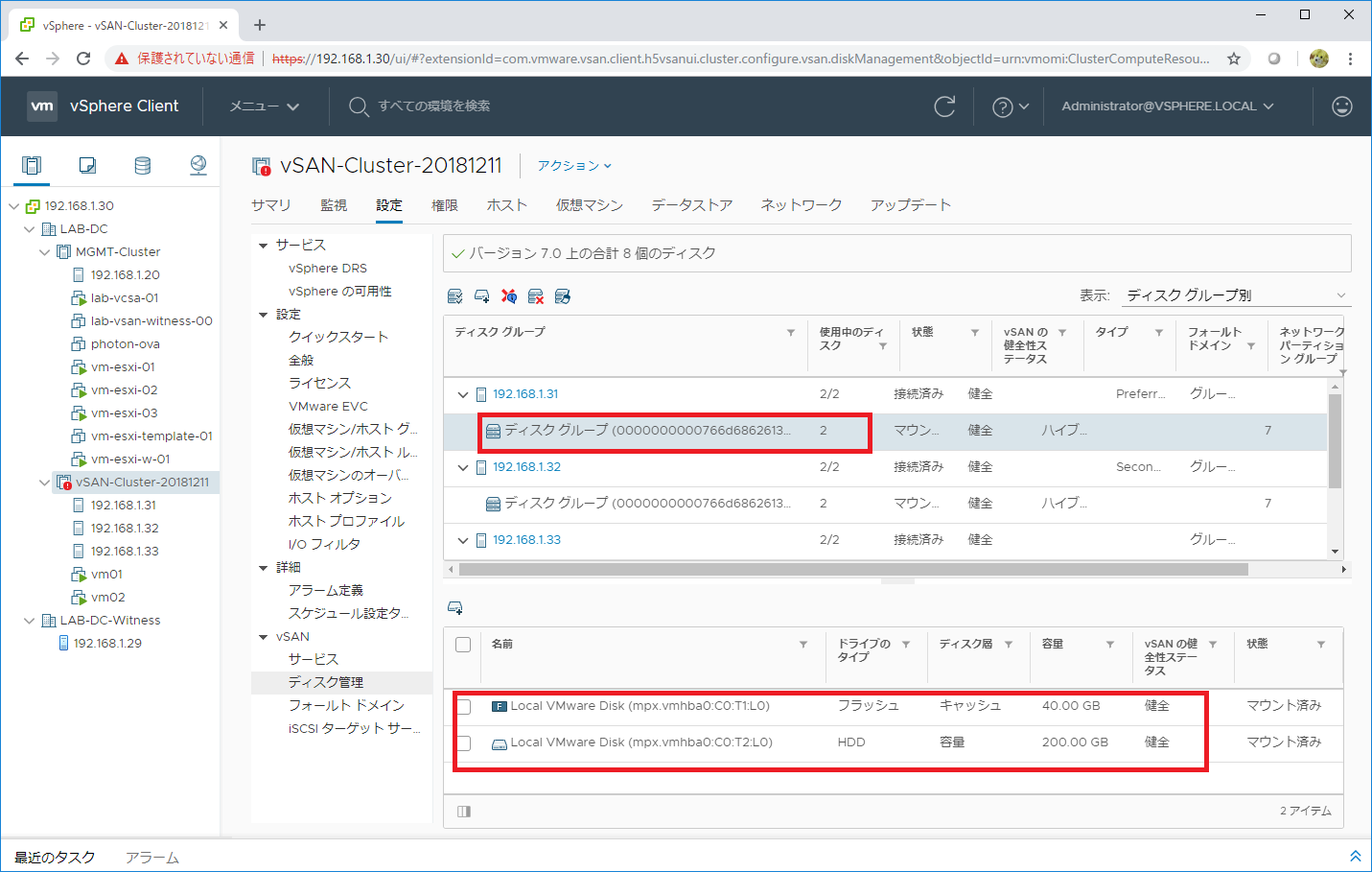Click the claim unused disks icon
Screen dimensions: 1372x872
tap(455, 296)
